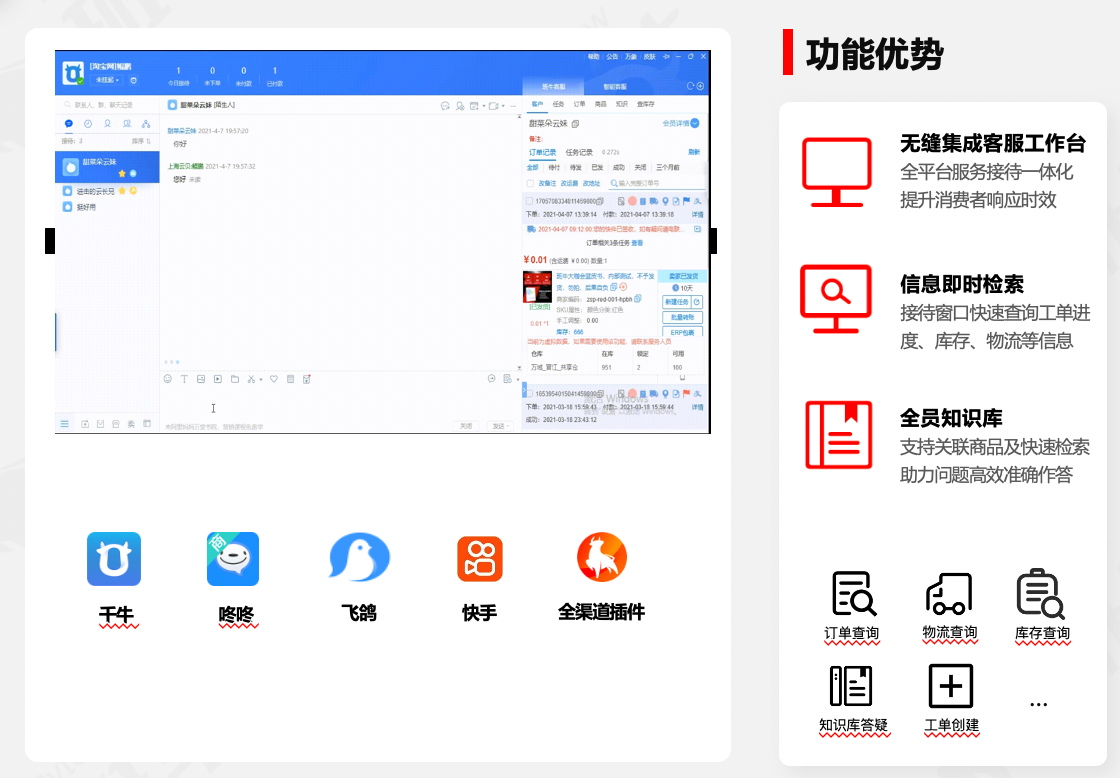
Task: Click the emoji icon in chat toolbar
Action: (168, 379)
